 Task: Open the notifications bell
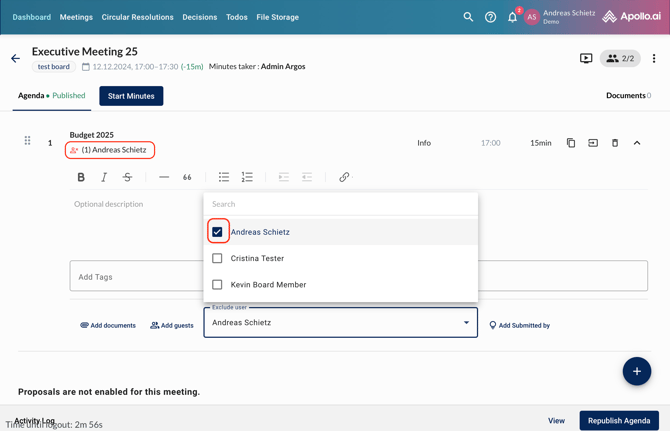(x=512, y=17)
